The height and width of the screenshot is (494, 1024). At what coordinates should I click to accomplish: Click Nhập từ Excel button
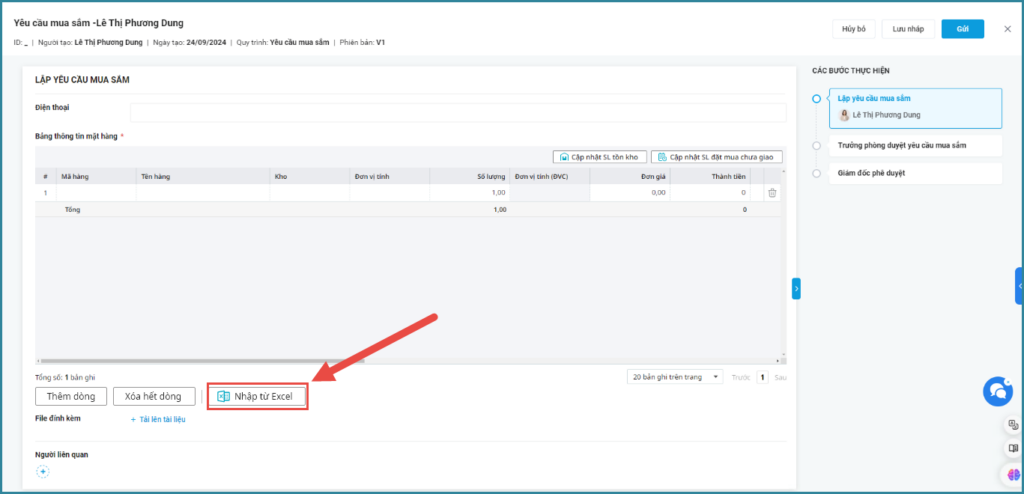[258, 397]
